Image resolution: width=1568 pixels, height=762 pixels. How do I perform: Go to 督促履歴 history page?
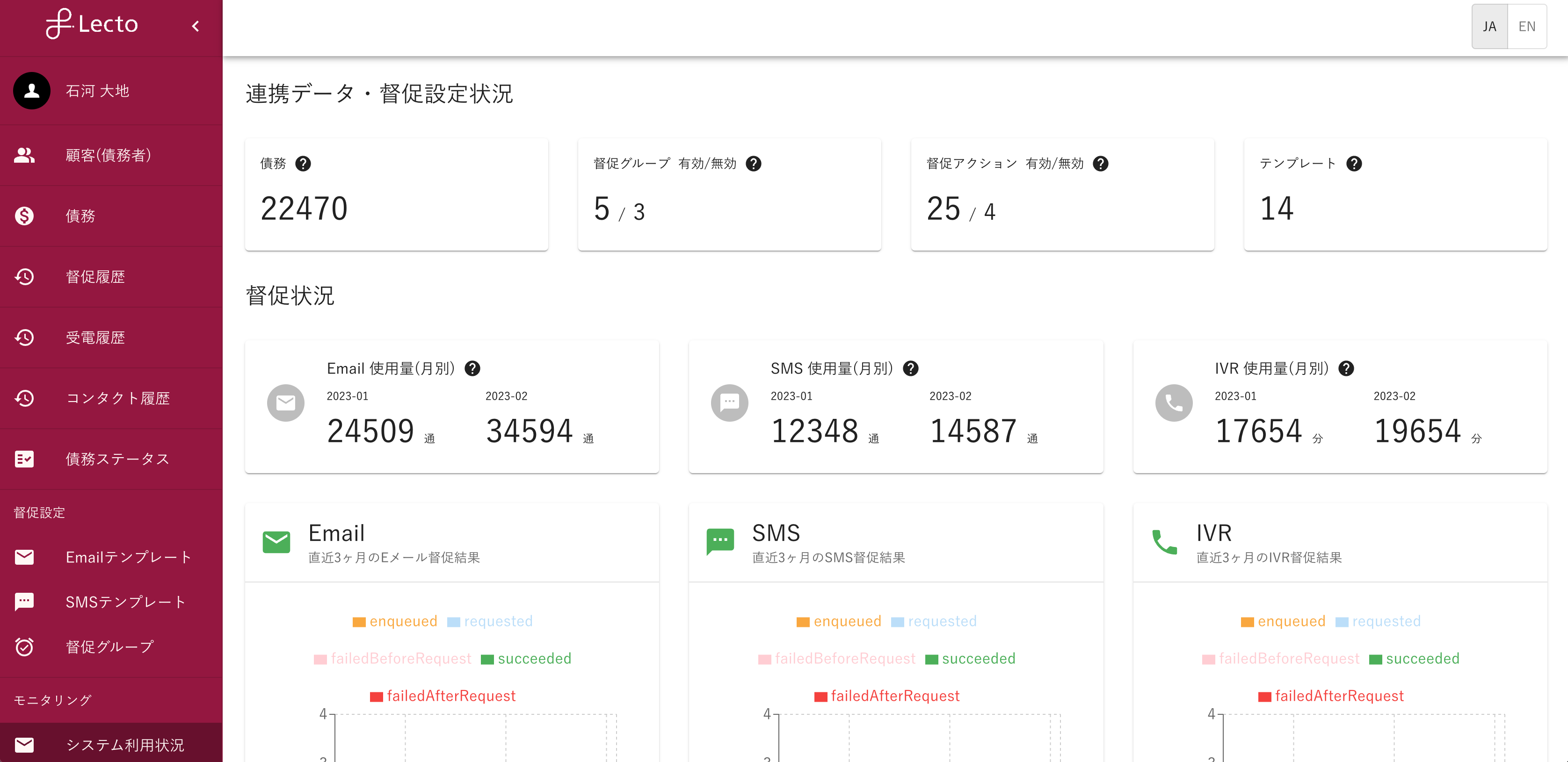pyautogui.click(x=111, y=277)
